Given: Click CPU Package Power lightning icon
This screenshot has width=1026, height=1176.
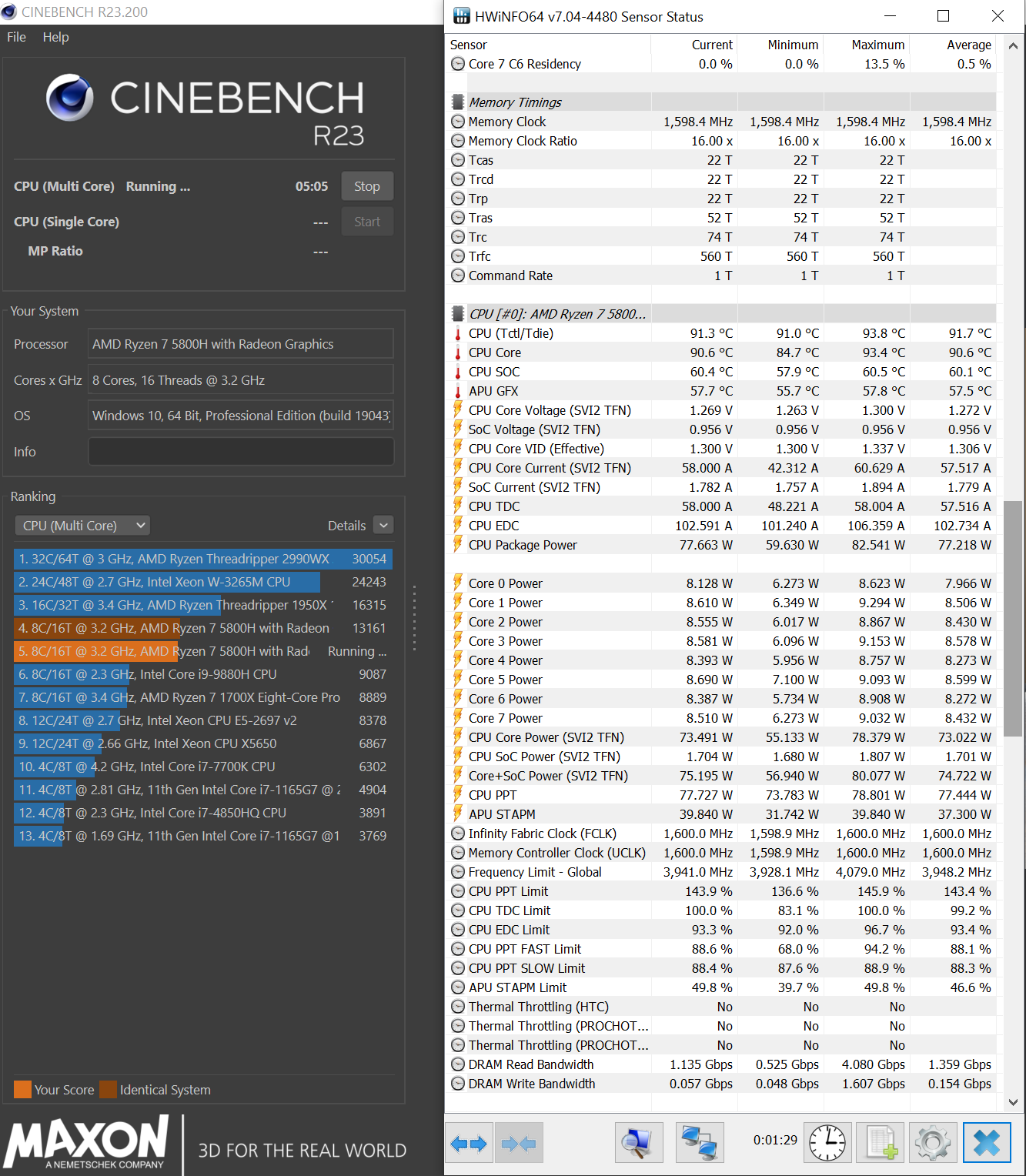Looking at the screenshot, I should pos(458,545).
